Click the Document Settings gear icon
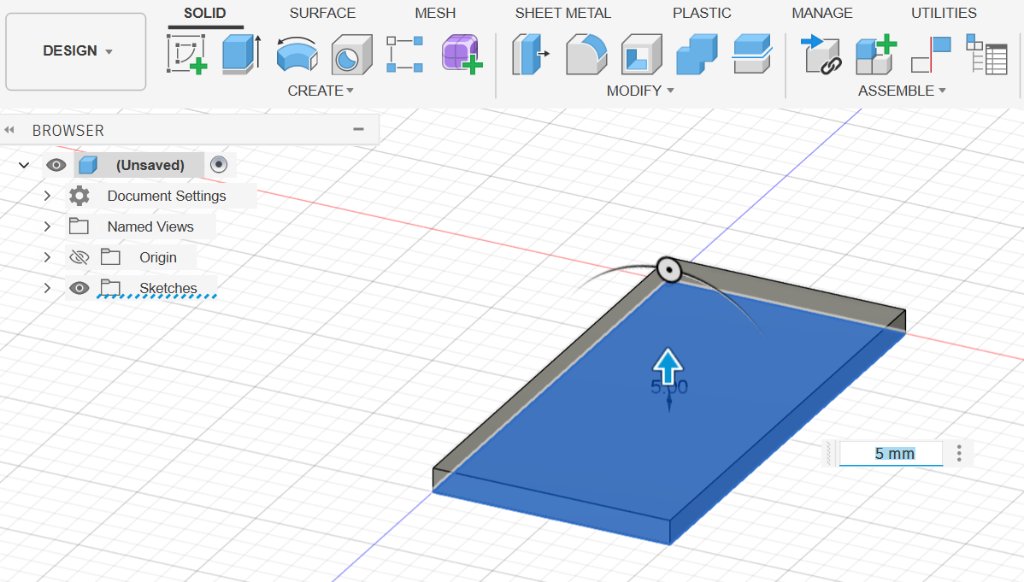The height and width of the screenshot is (582, 1024). [x=80, y=196]
